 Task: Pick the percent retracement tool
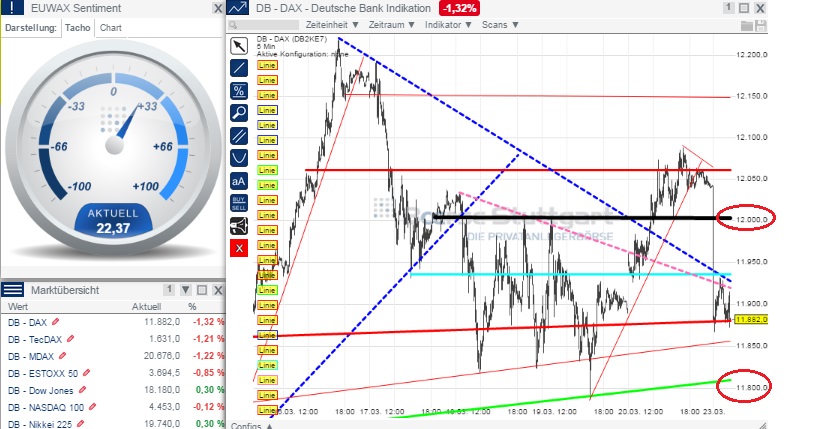[239, 91]
